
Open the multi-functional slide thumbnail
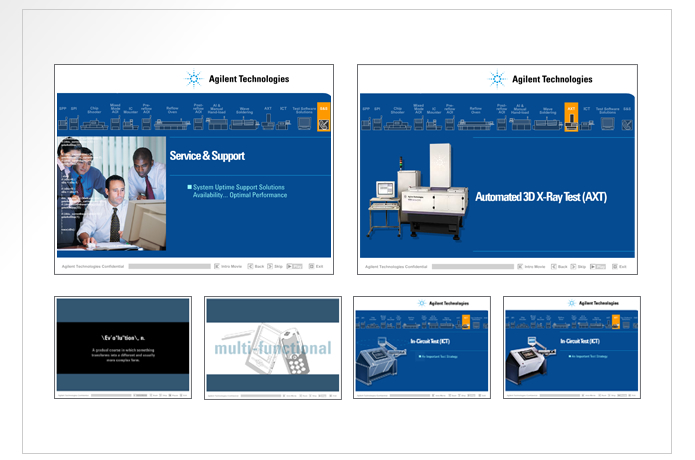(x=273, y=348)
